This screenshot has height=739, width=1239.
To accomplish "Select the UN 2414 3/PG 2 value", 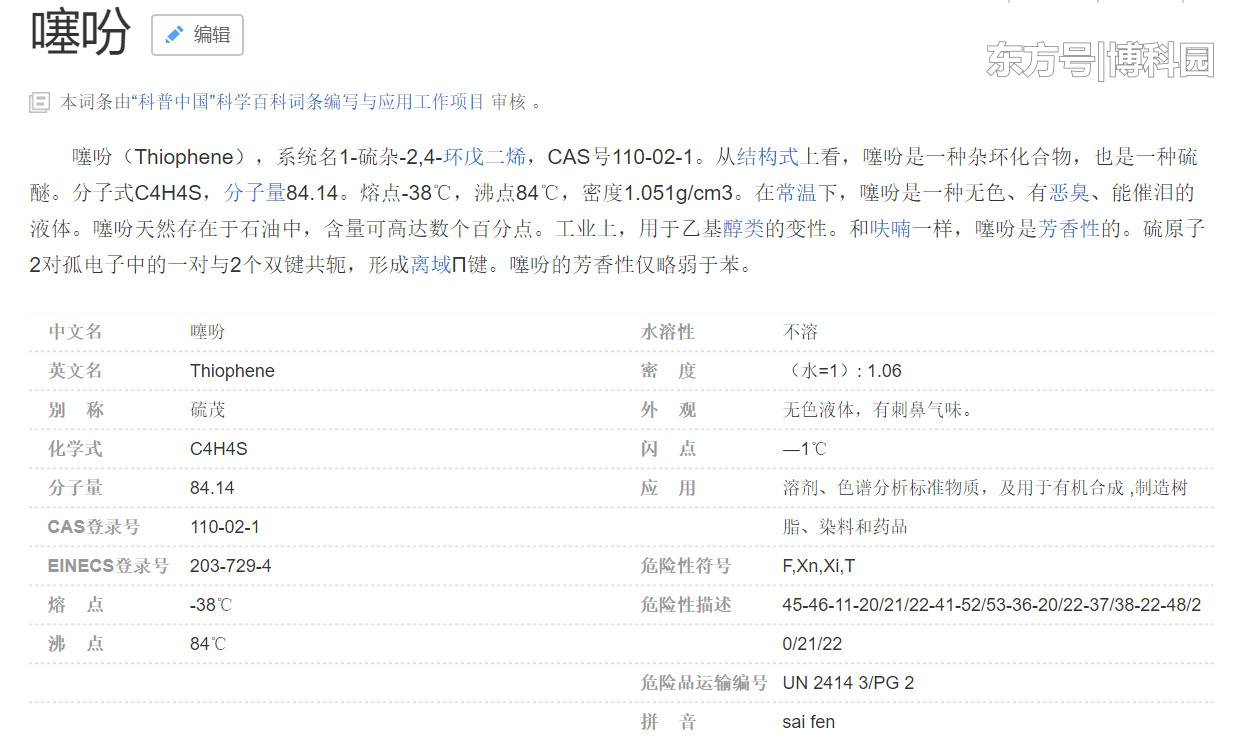I will [848, 683].
